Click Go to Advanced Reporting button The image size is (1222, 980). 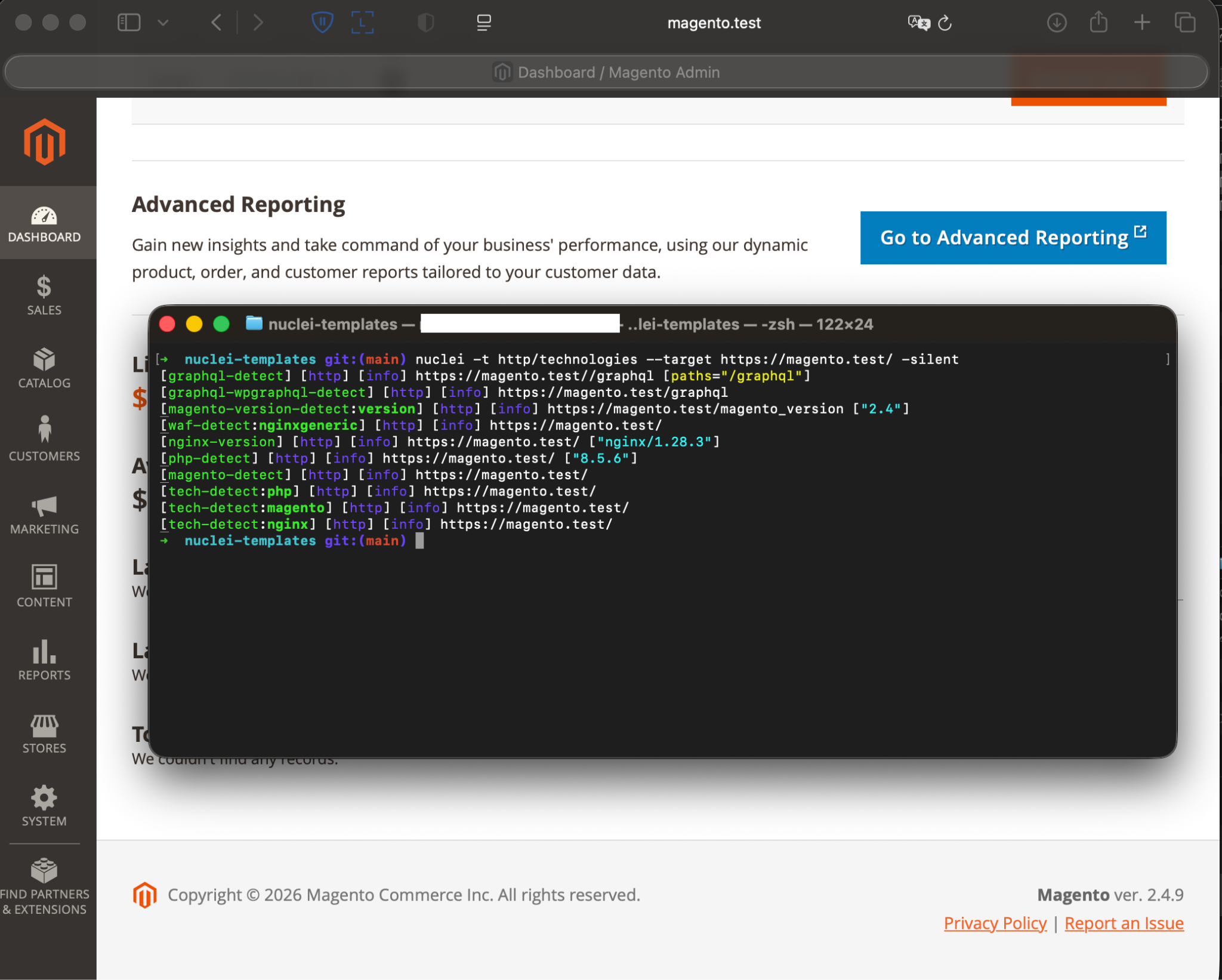tap(1013, 238)
